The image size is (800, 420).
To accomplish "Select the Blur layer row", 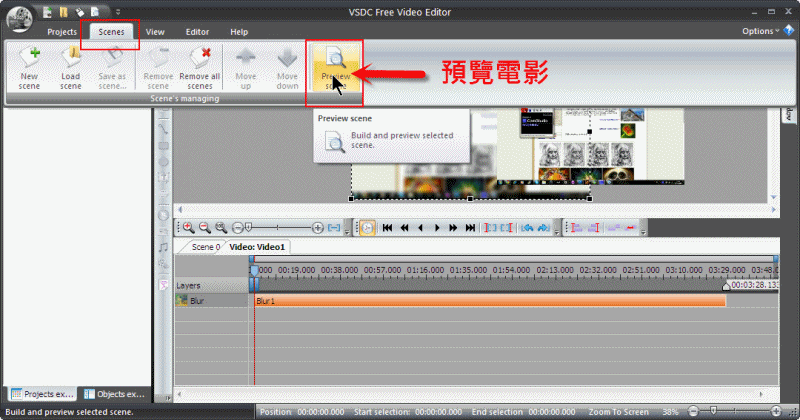I will tap(212, 301).
